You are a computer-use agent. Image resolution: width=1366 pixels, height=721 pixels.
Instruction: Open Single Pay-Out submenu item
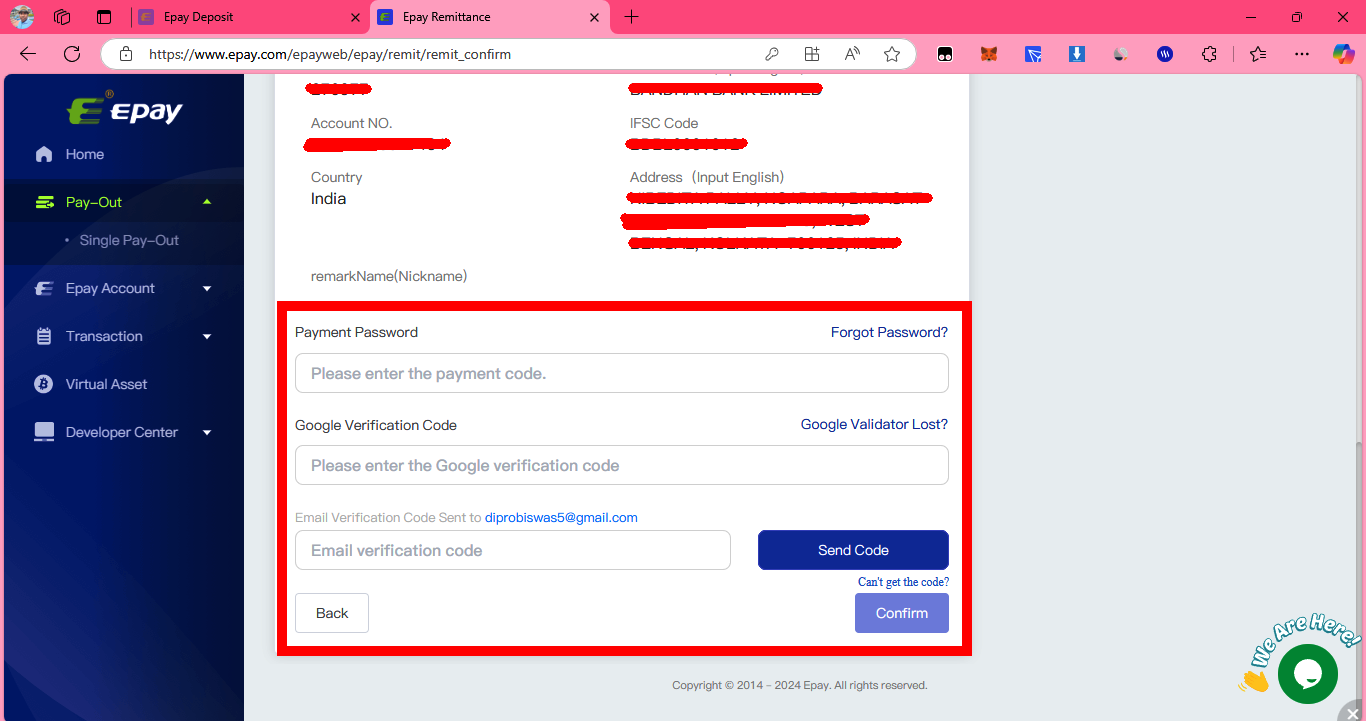click(x=129, y=240)
